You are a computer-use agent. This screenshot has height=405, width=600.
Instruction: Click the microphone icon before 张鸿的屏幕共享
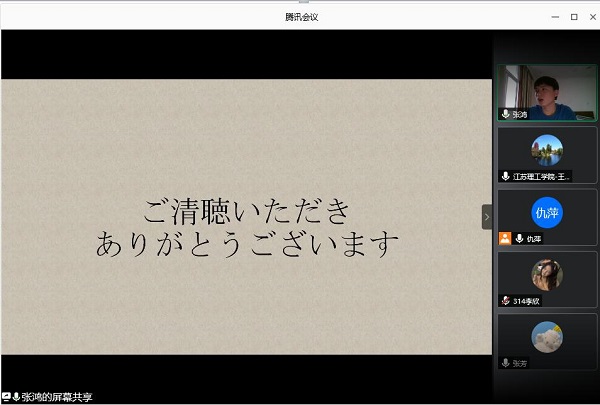pyautogui.click(x=16, y=397)
